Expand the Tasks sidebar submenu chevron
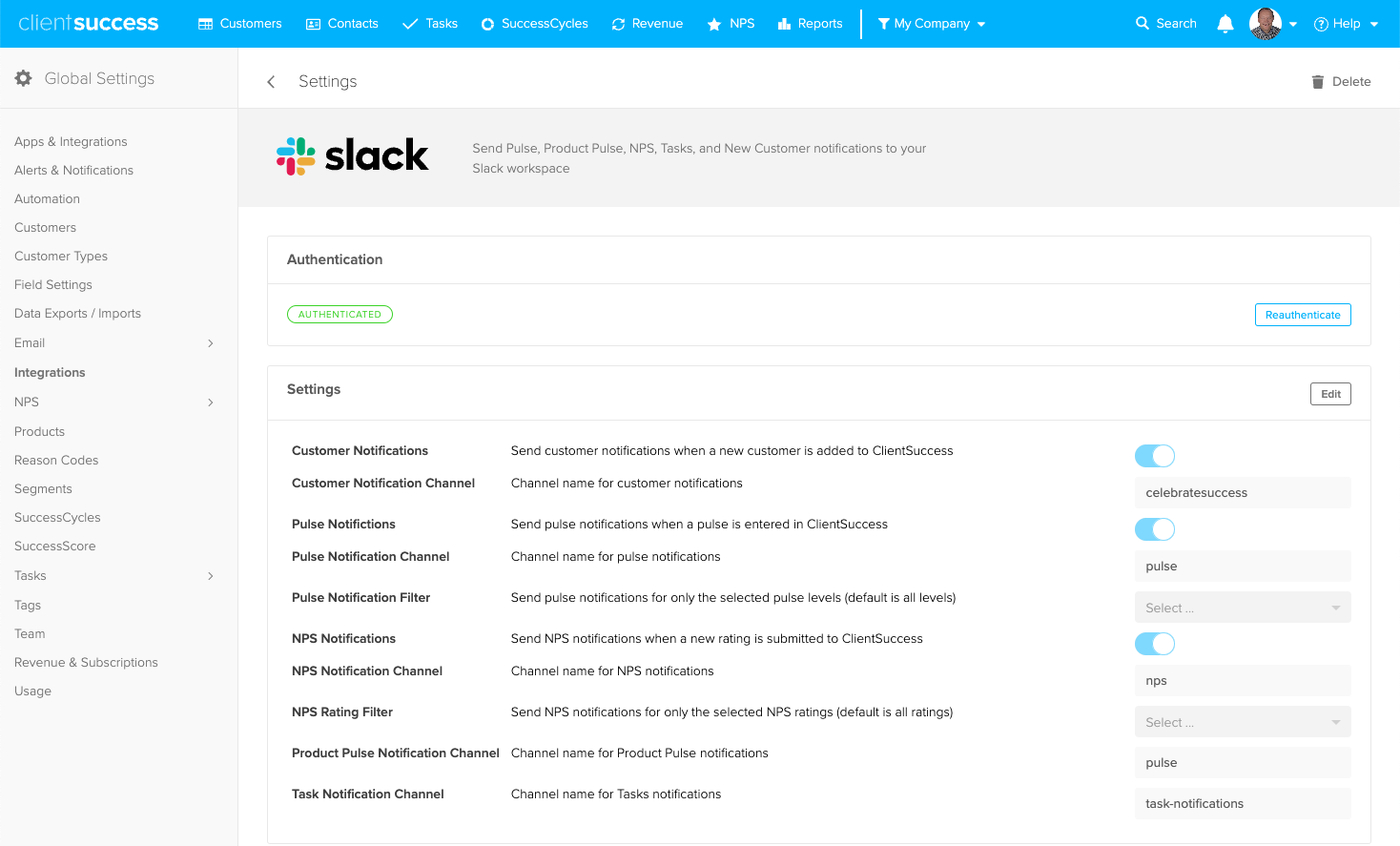 pos(211,576)
